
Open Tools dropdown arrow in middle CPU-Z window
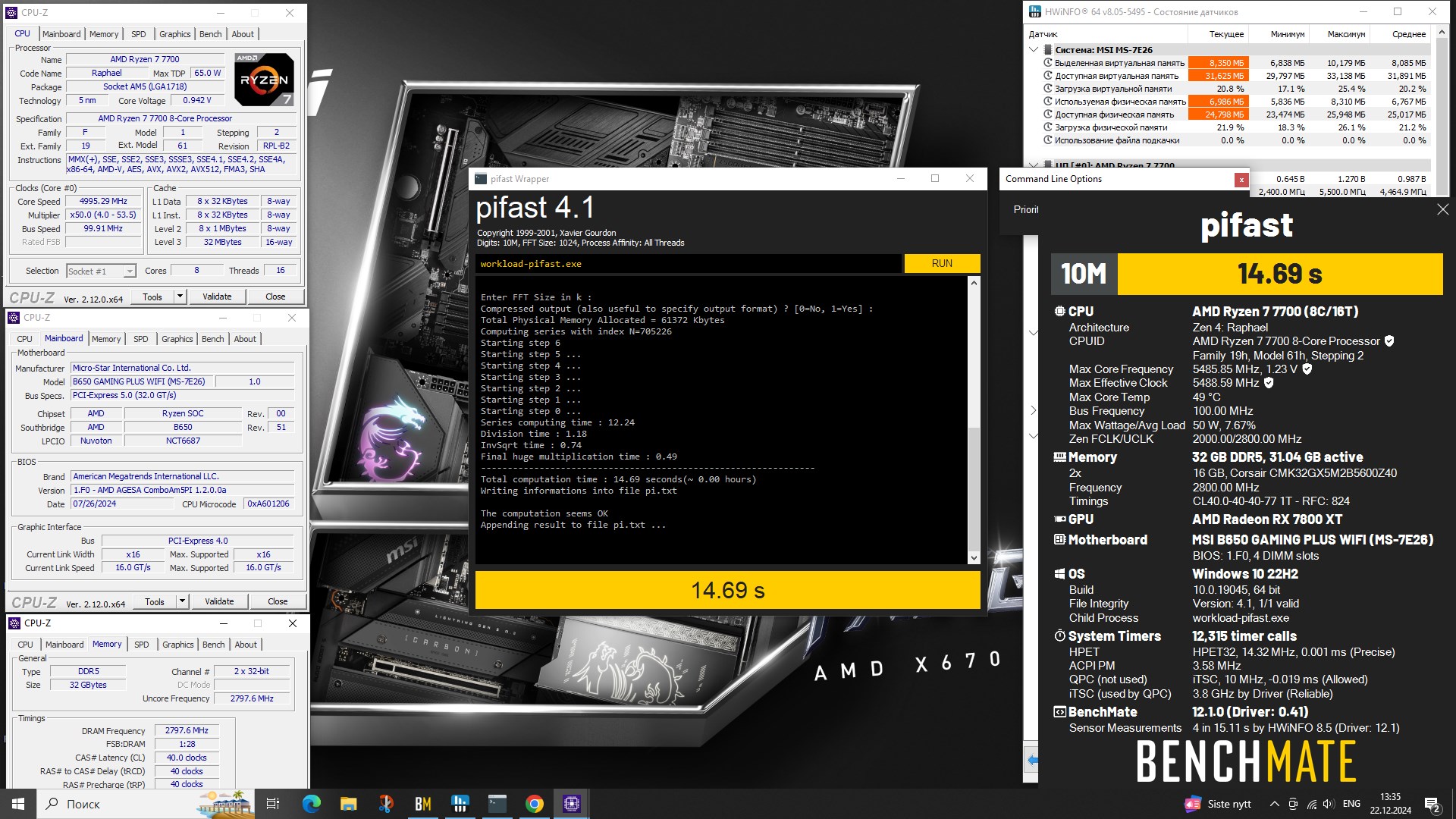[182, 601]
